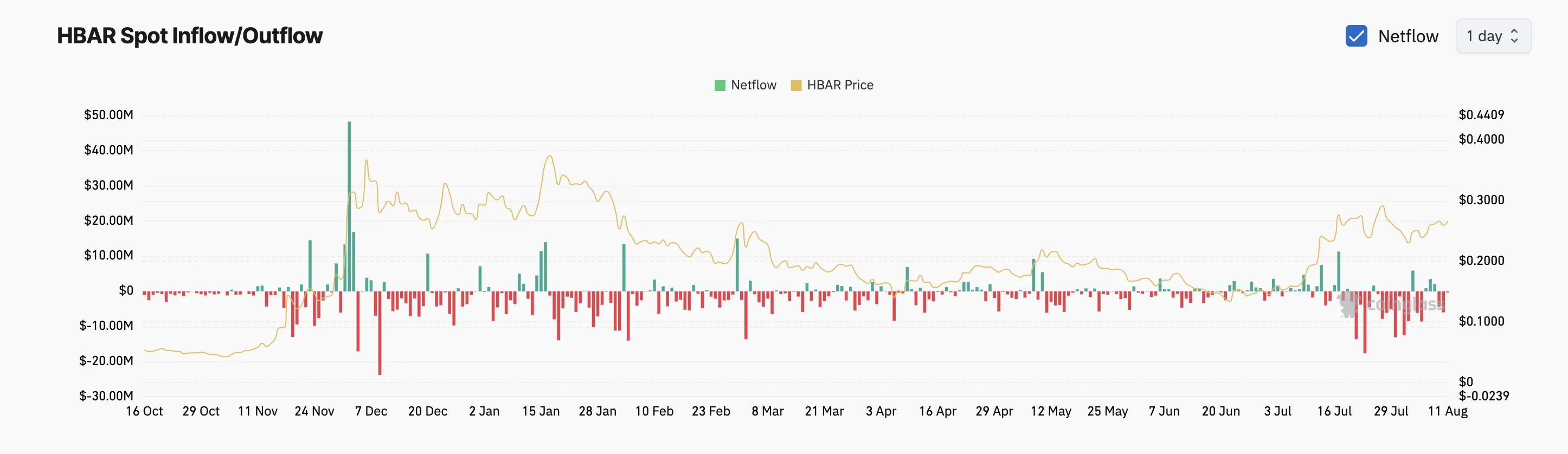Viewport: 1568px width, 454px height.
Task: Click the Netflow label next to checkbox
Action: (1408, 36)
